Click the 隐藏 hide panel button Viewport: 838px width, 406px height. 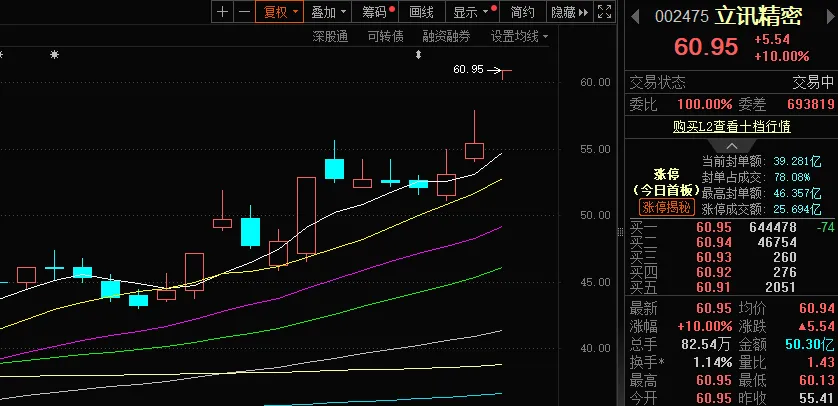click(569, 12)
